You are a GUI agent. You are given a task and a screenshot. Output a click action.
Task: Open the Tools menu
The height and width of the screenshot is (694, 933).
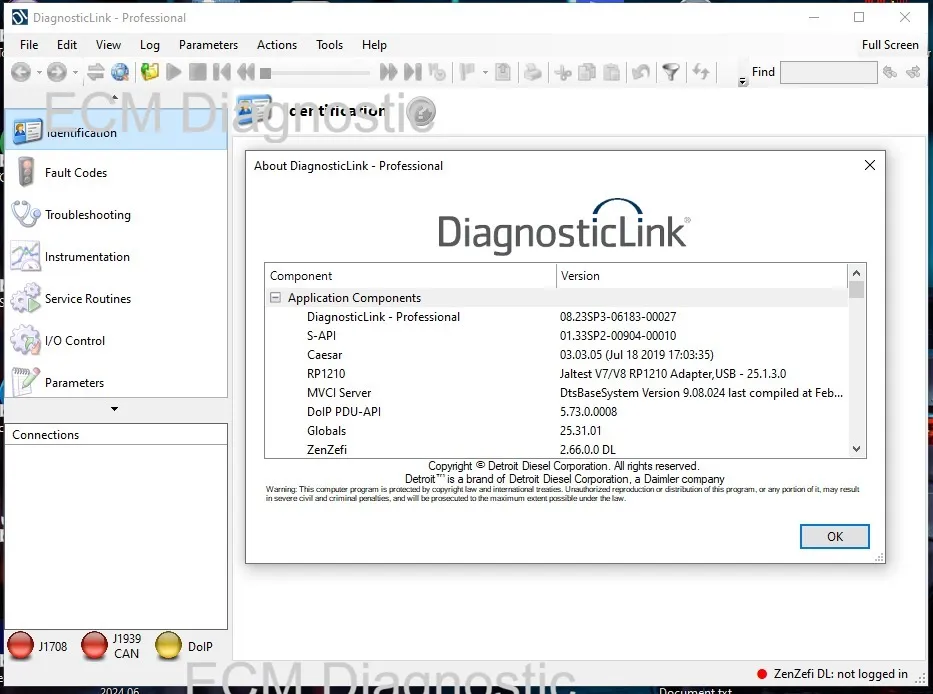[x=329, y=45]
